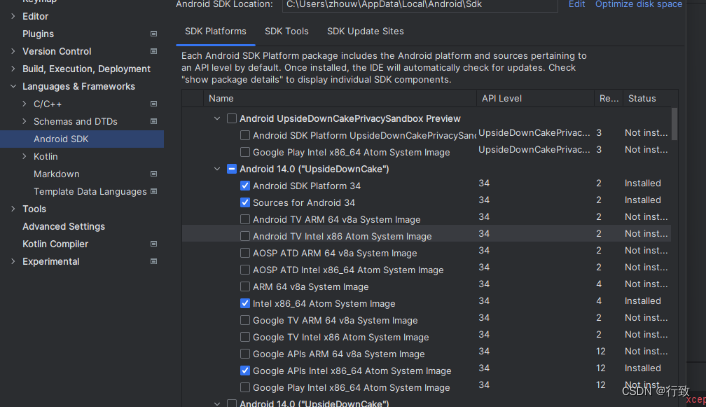The height and width of the screenshot is (407, 706).
Task: Expand Build, Execution, Deployment section
Action: coord(13,69)
